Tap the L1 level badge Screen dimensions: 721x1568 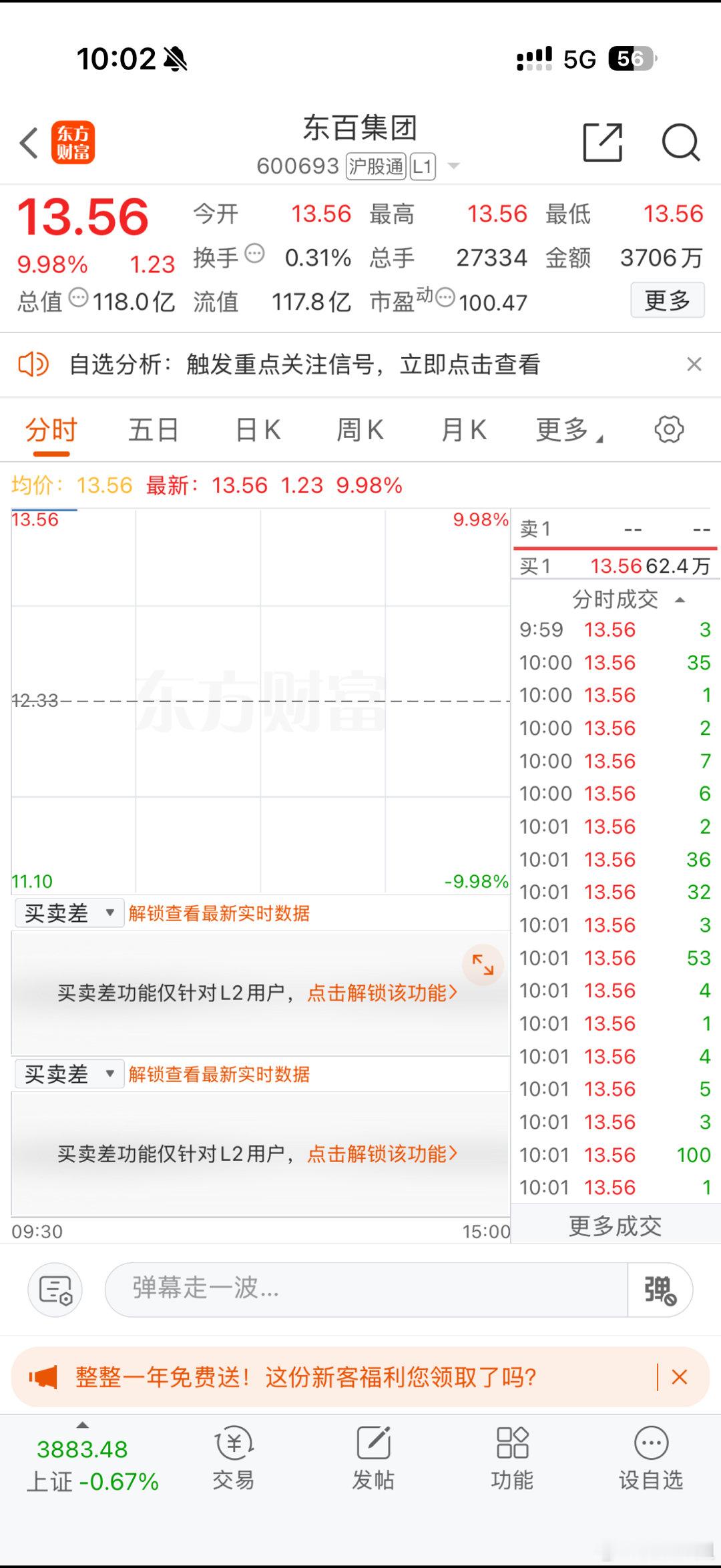(423, 166)
